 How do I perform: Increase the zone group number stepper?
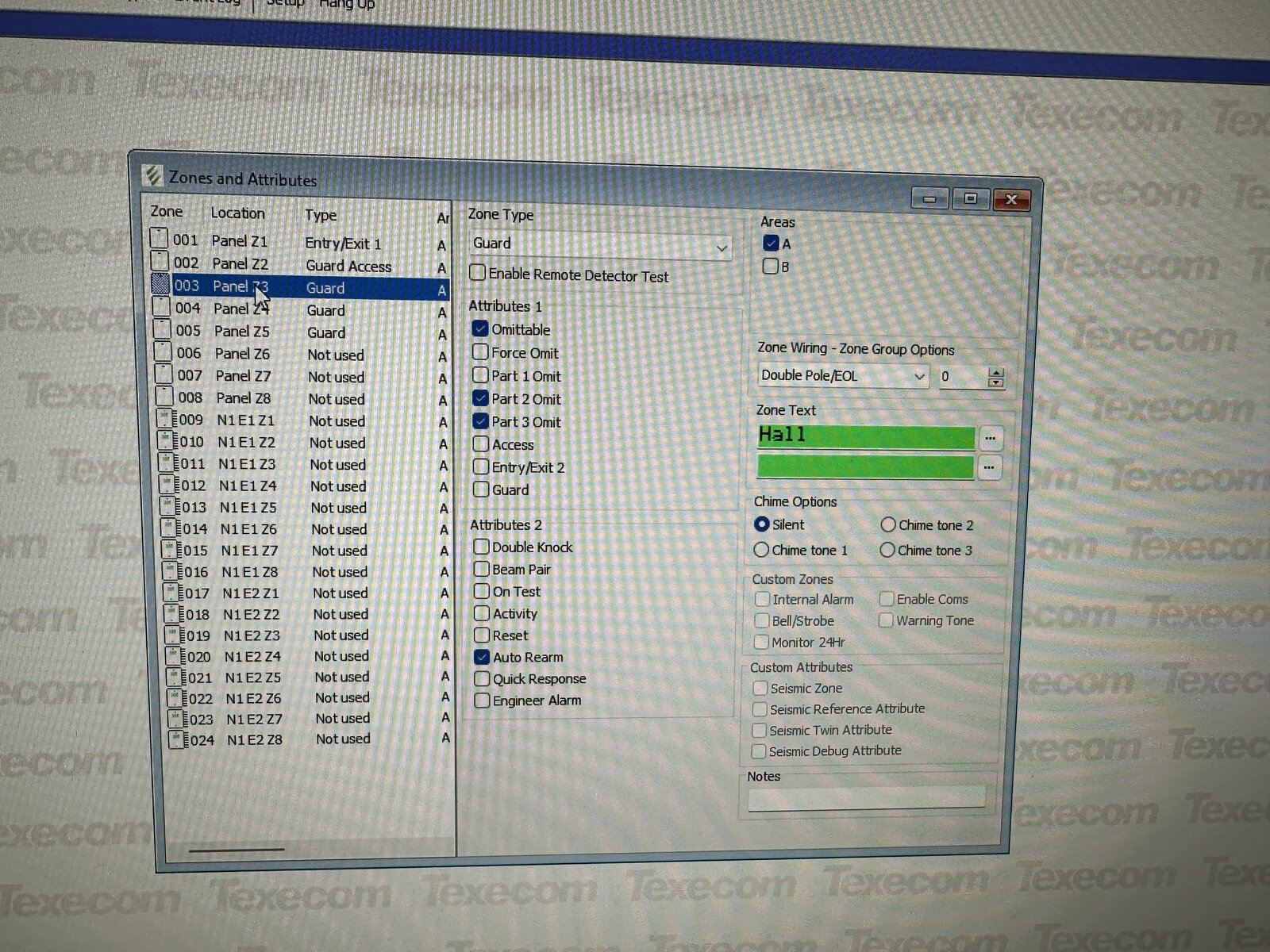996,372
